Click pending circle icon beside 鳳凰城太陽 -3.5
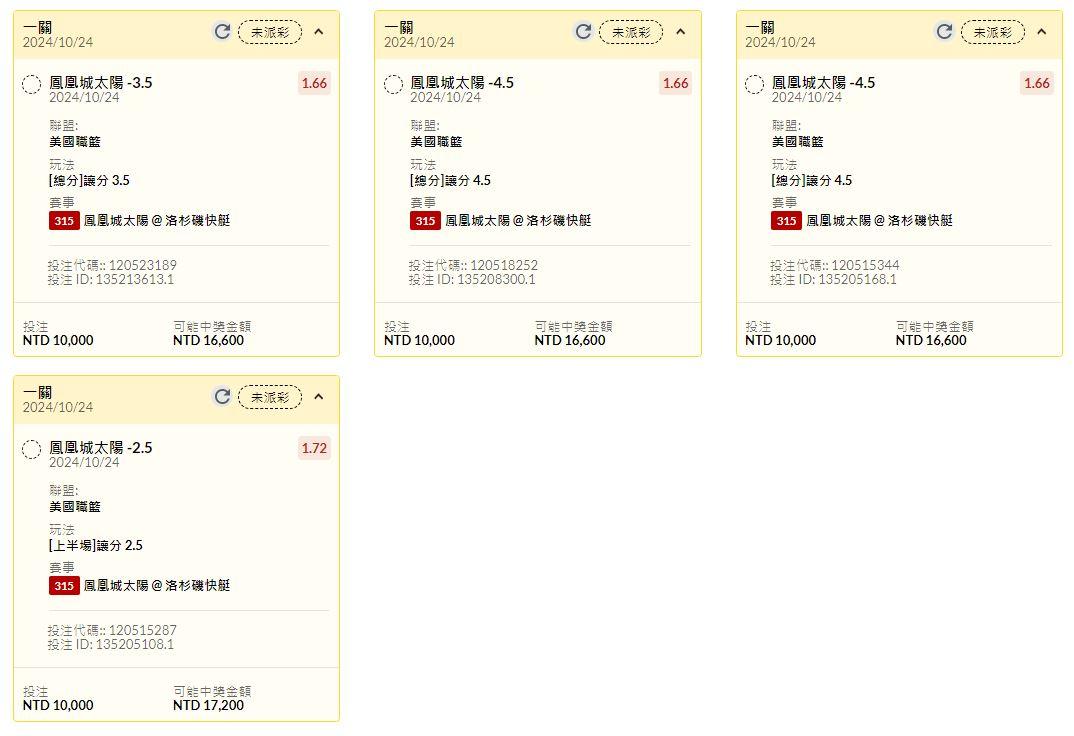1074x736 pixels. click(32, 84)
